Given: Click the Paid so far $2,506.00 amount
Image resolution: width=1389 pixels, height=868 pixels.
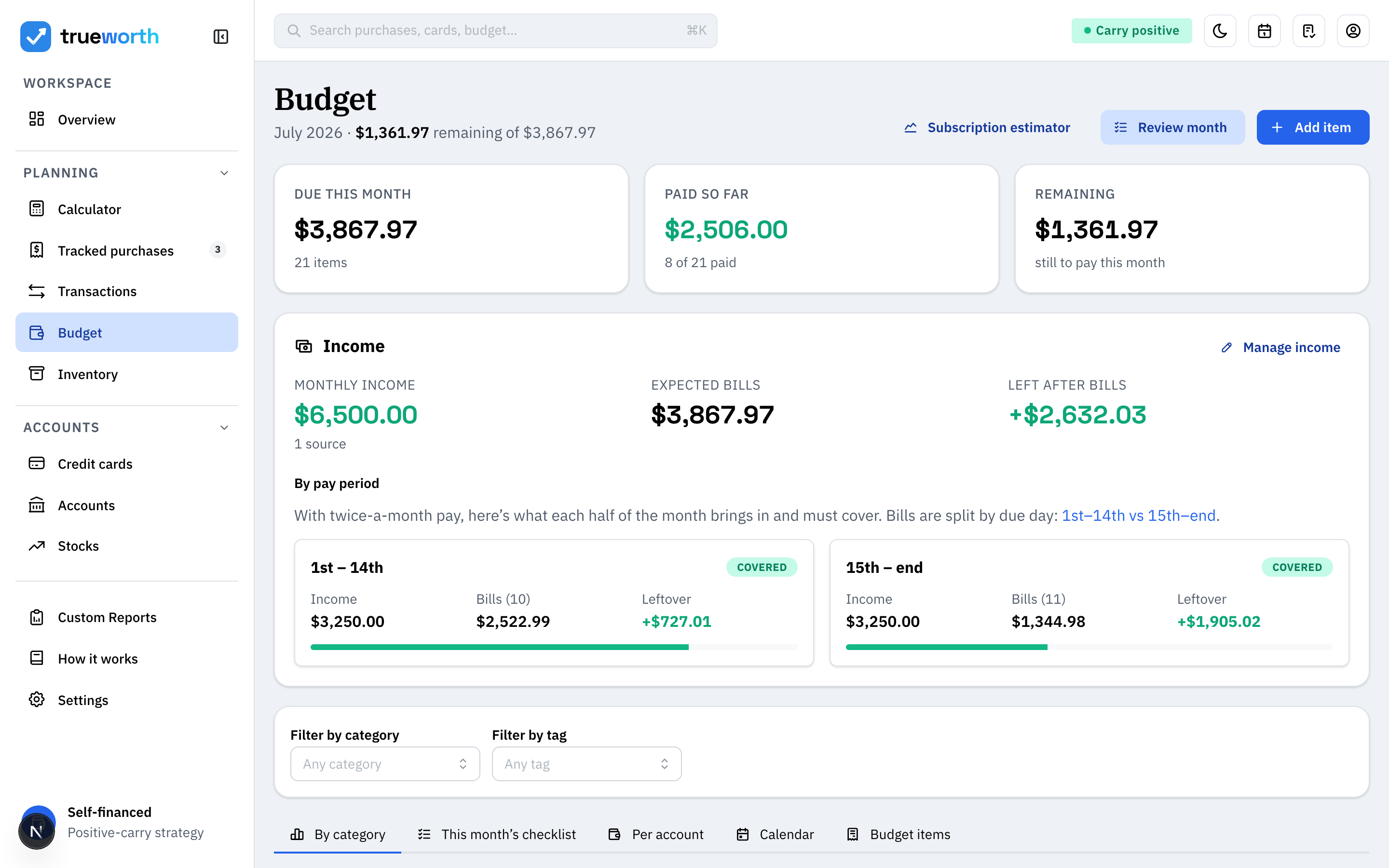Looking at the screenshot, I should pos(726,230).
